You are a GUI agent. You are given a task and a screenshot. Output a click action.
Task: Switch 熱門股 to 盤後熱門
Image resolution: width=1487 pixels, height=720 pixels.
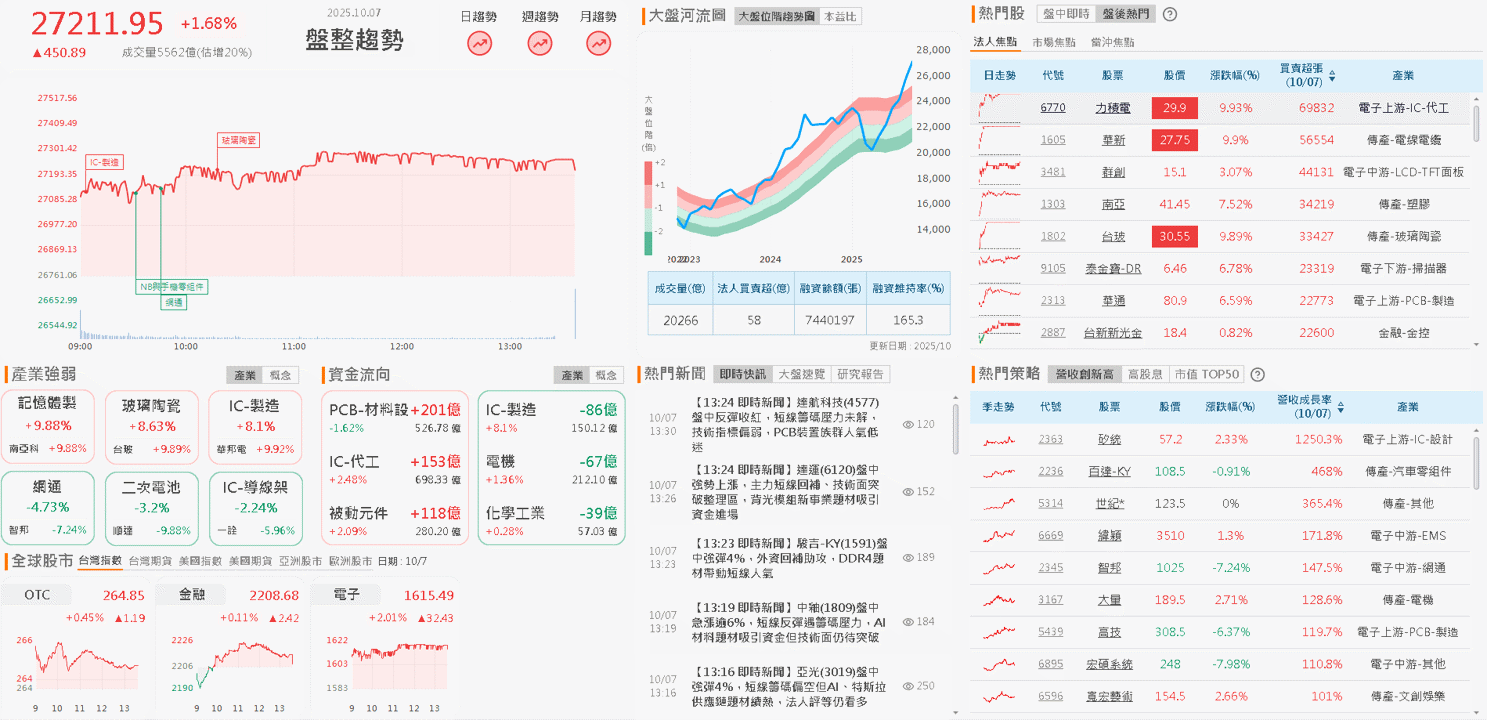[x=1125, y=15]
